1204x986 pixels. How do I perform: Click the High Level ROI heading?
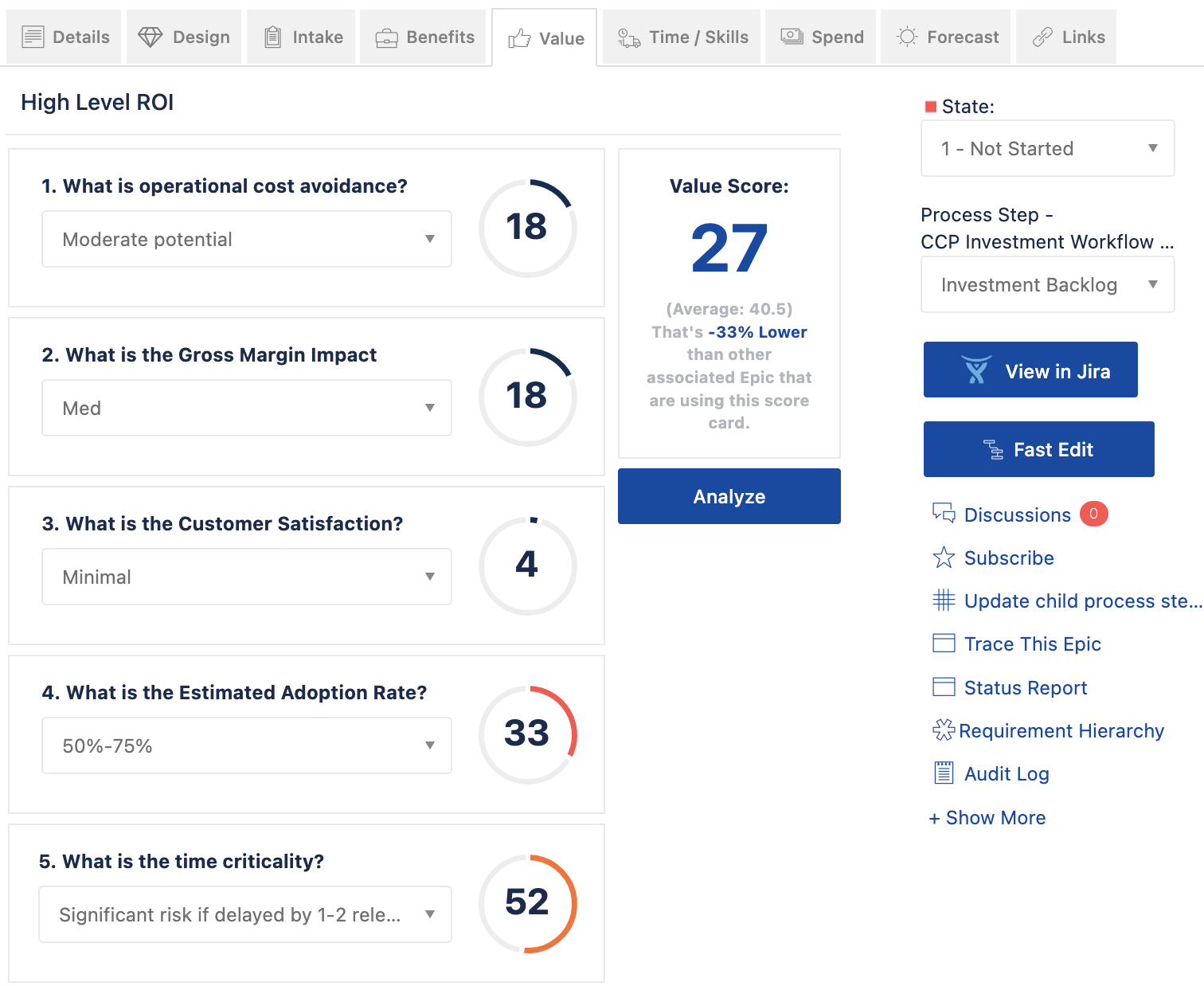point(97,102)
